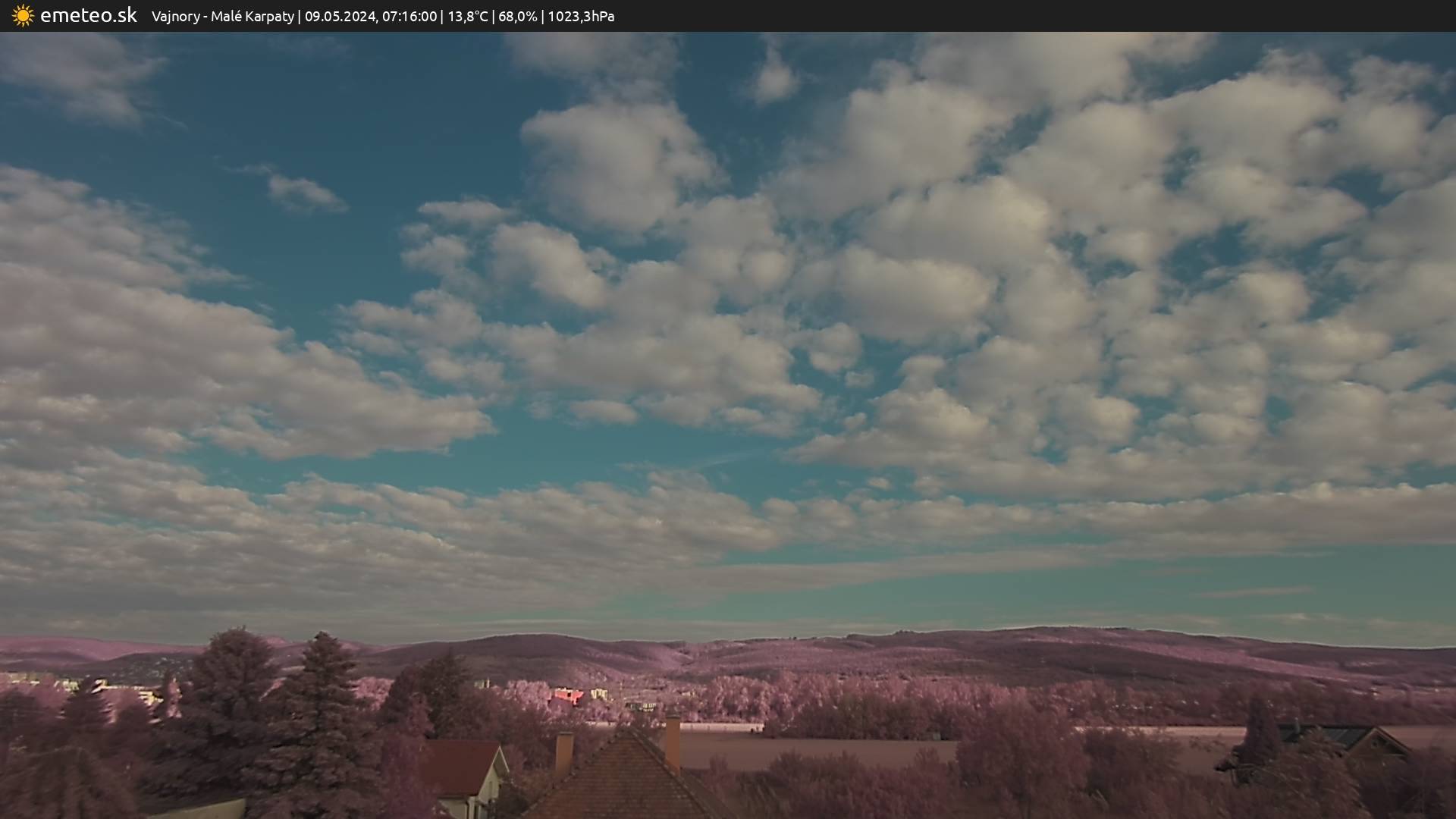Click the 13,8°C temperature reading
Screen dimensions: 1456x819
(467, 17)
